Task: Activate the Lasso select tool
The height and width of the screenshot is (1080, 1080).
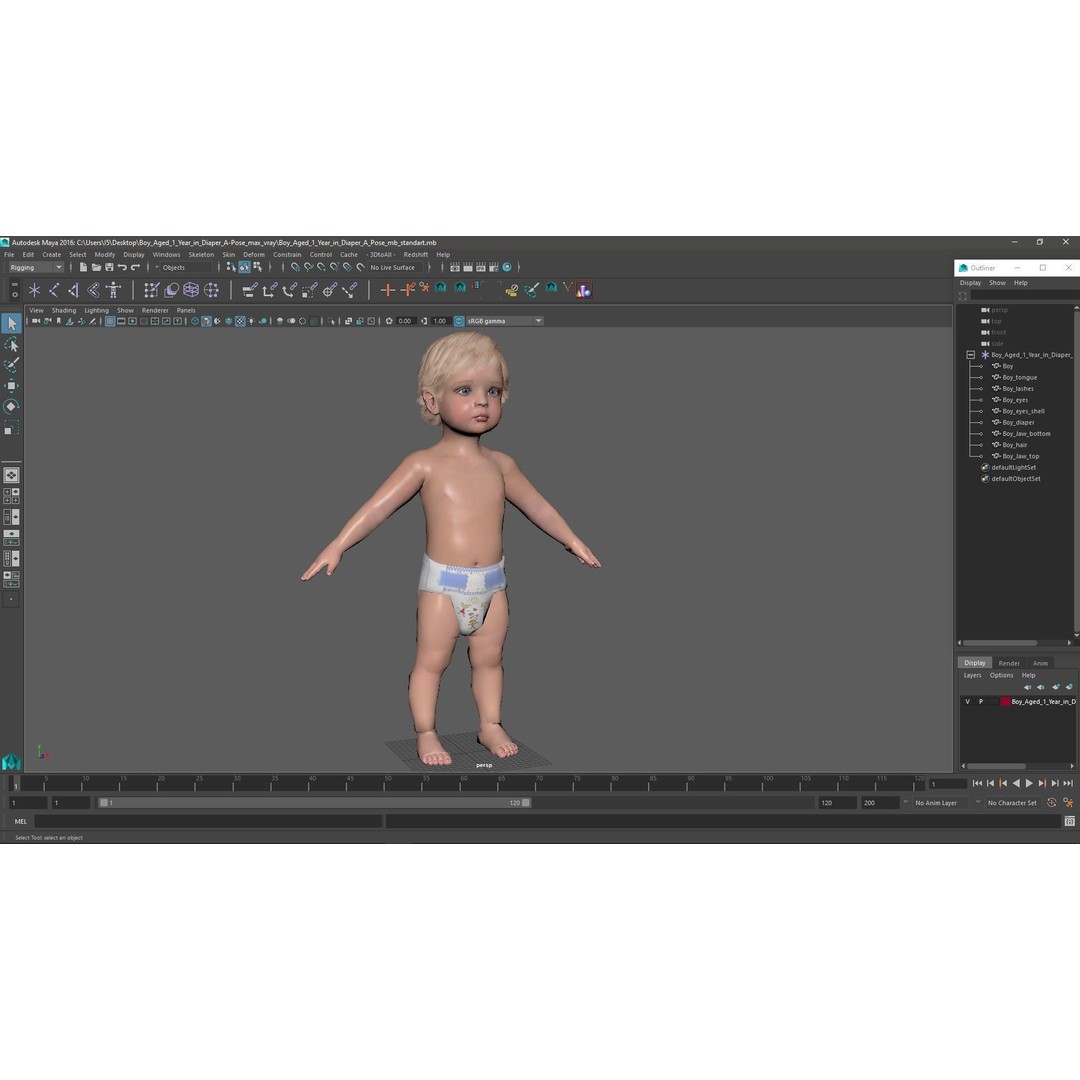Action: [12, 344]
